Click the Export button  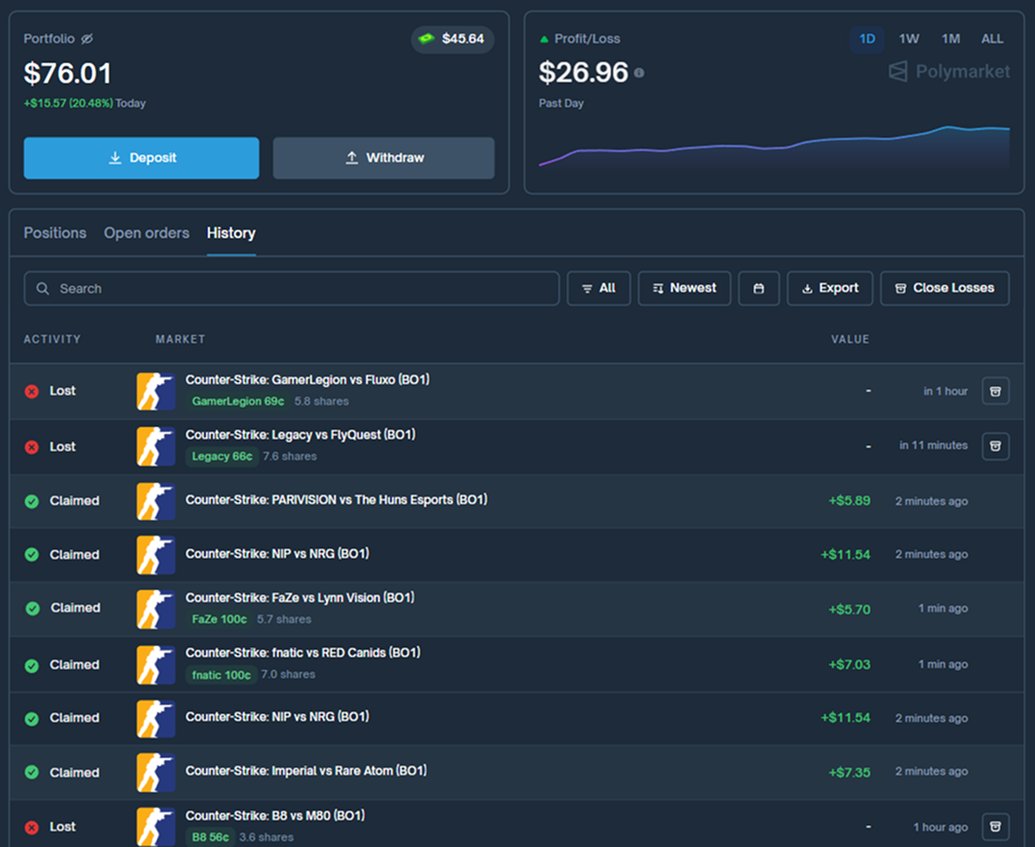830,288
